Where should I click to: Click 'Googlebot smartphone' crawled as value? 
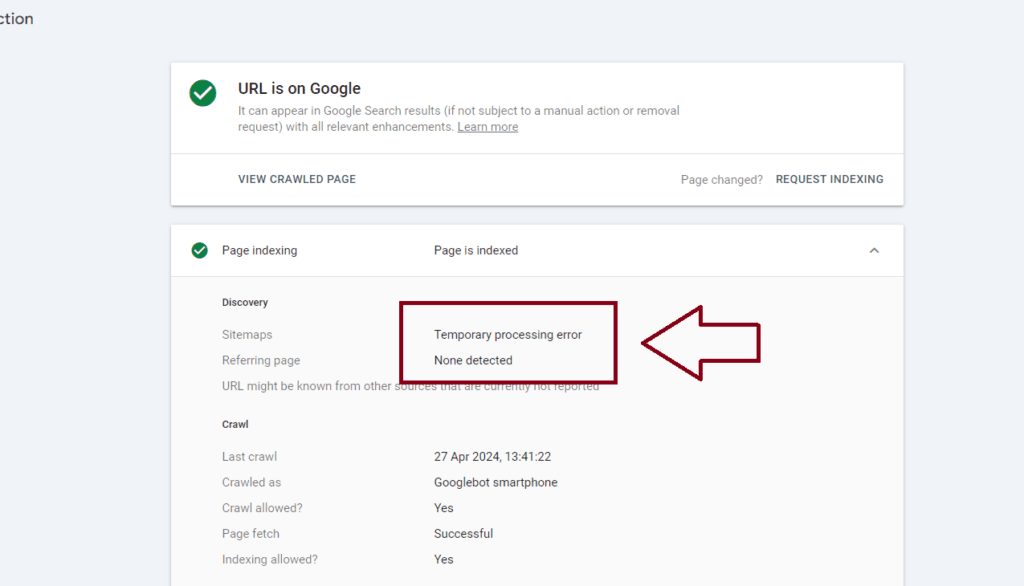[495, 482]
